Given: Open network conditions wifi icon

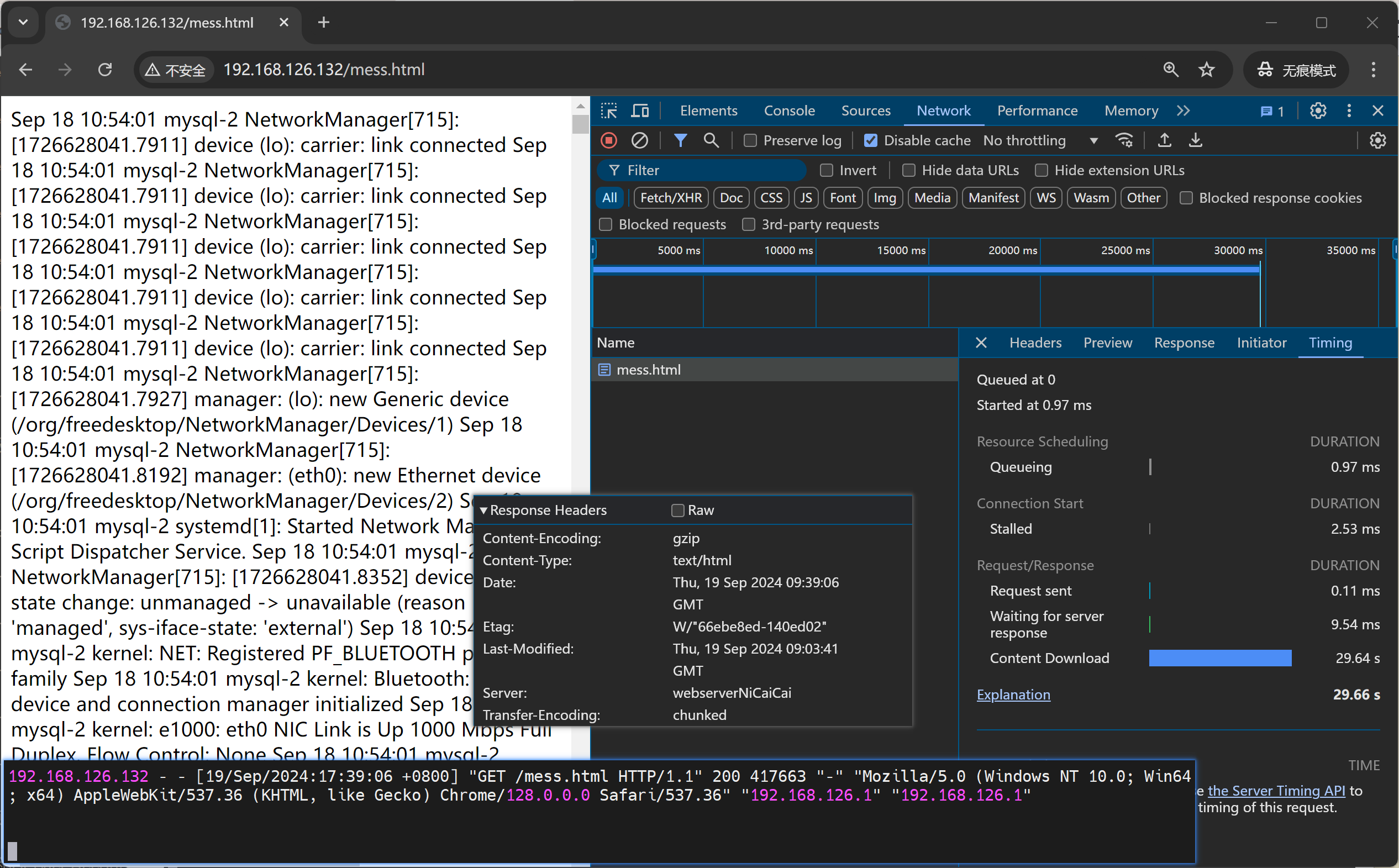Looking at the screenshot, I should [1123, 140].
